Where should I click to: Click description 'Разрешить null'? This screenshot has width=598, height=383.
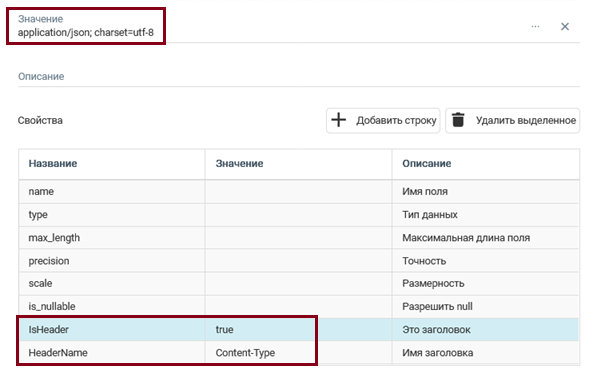[437, 306]
